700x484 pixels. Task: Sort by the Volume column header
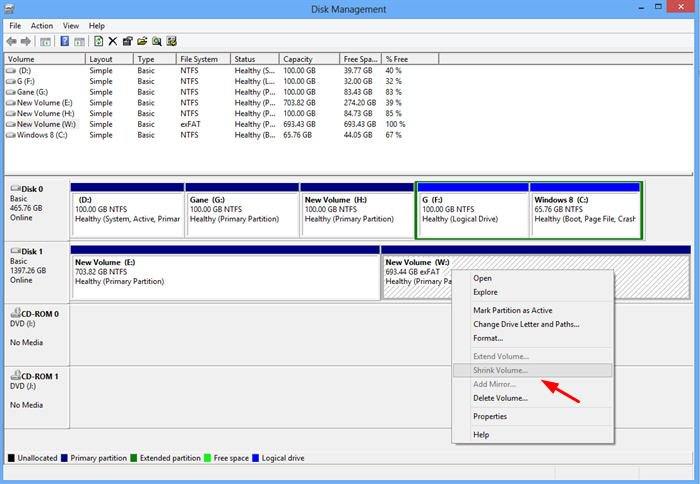[45, 59]
